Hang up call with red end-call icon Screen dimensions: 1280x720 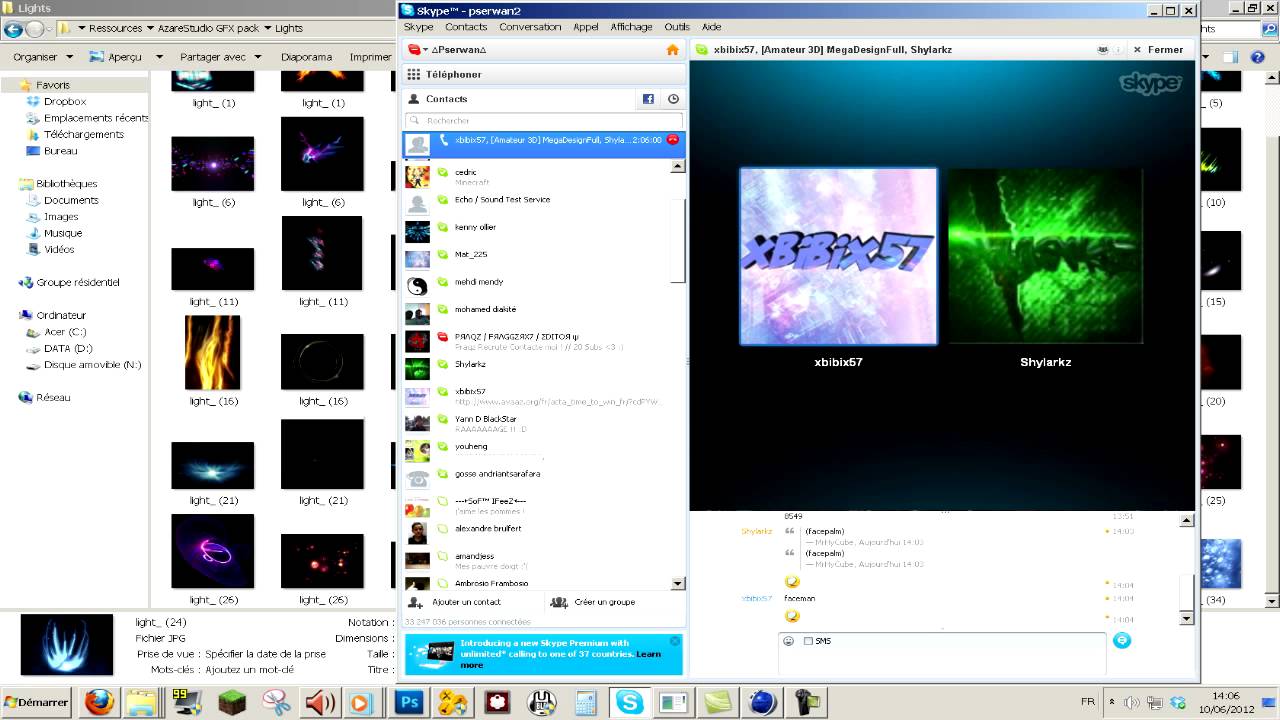coord(673,140)
